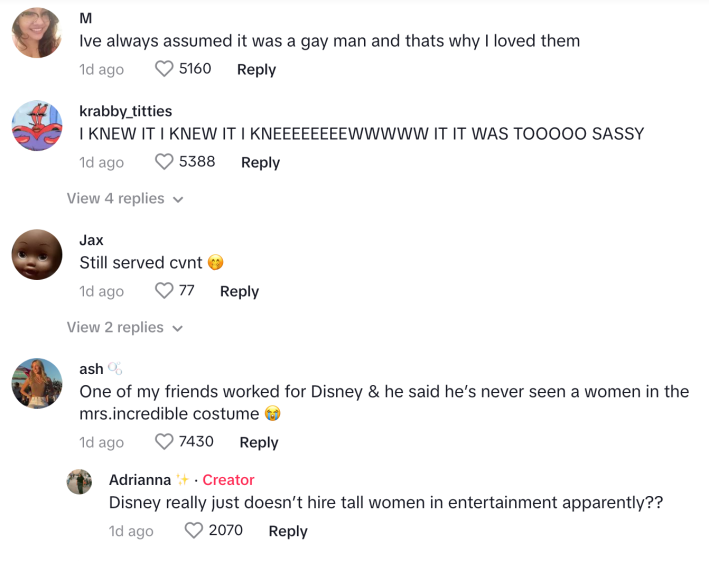
Task: Like M's comment with the heart icon
Action: pyautogui.click(x=164, y=69)
